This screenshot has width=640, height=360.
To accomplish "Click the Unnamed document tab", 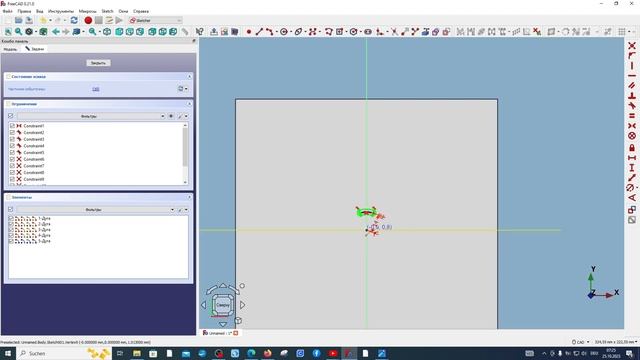I will (220, 333).
